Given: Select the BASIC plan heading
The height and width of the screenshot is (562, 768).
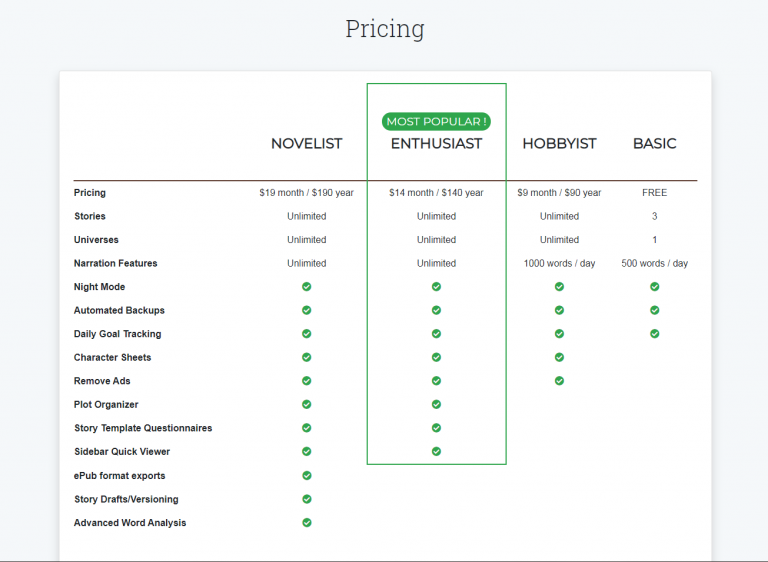Looking at the screenshot, I should pos(654,144).
